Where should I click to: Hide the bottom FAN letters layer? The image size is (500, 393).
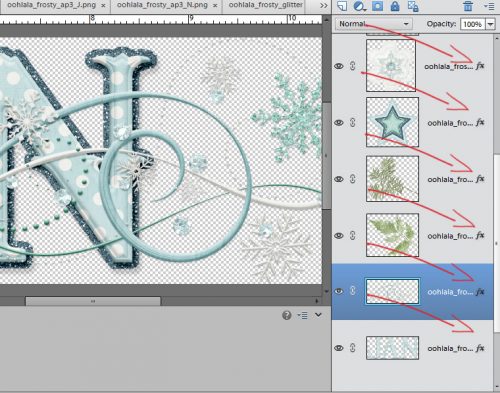pyautogui.click(x=339, y=348)
